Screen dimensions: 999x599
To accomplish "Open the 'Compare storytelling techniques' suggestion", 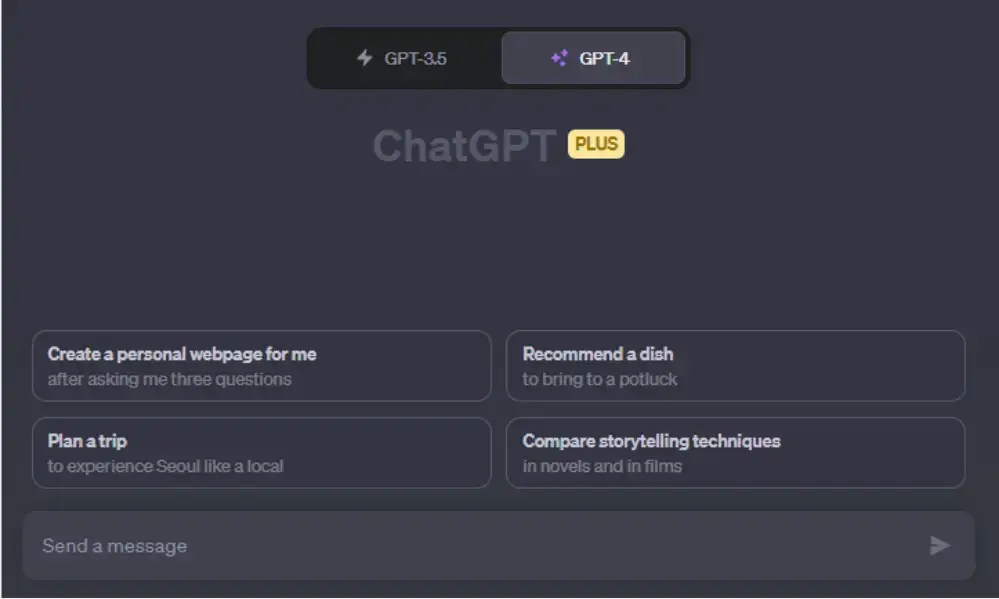I will pos(736,453).
